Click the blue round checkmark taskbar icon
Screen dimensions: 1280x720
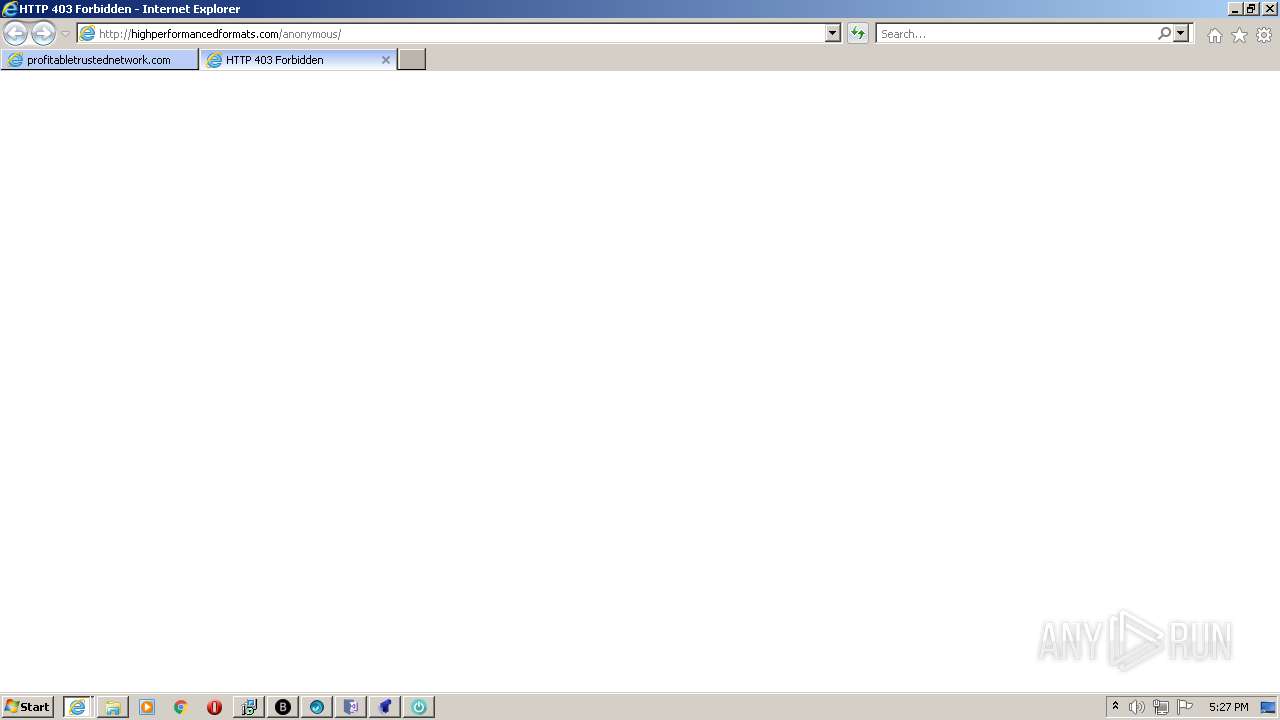pyautogui.click(x=317, y=707)
